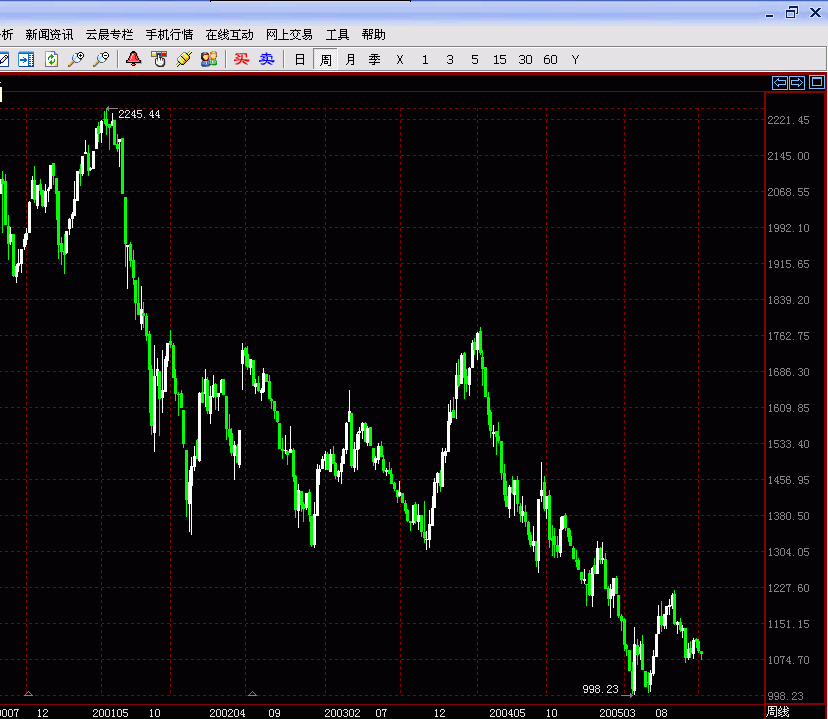
Task: Click the chart left arrow button
Action: 779,83
